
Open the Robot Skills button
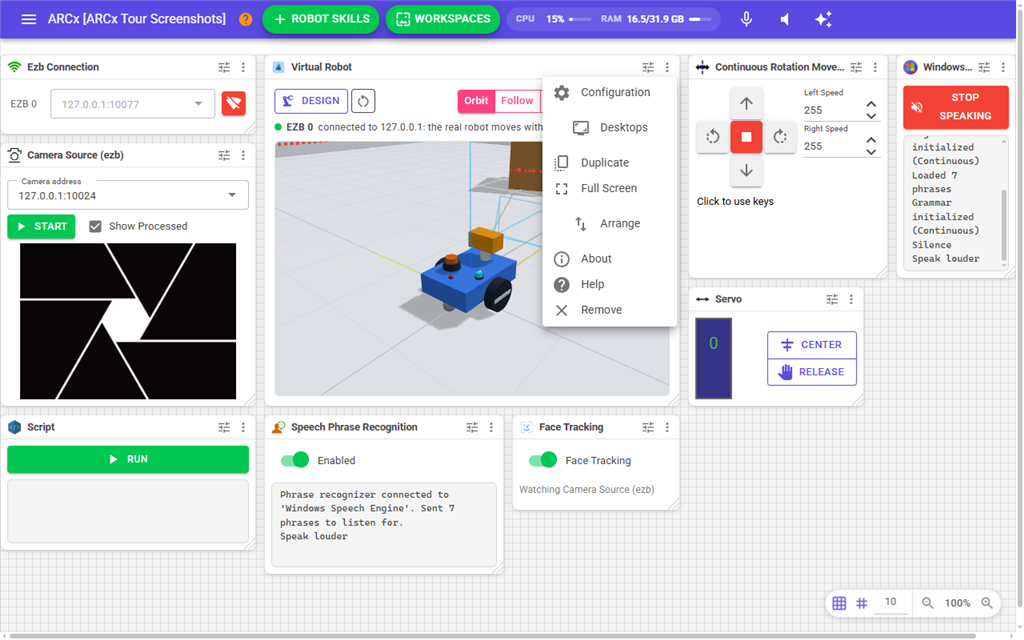coord(321,19)
